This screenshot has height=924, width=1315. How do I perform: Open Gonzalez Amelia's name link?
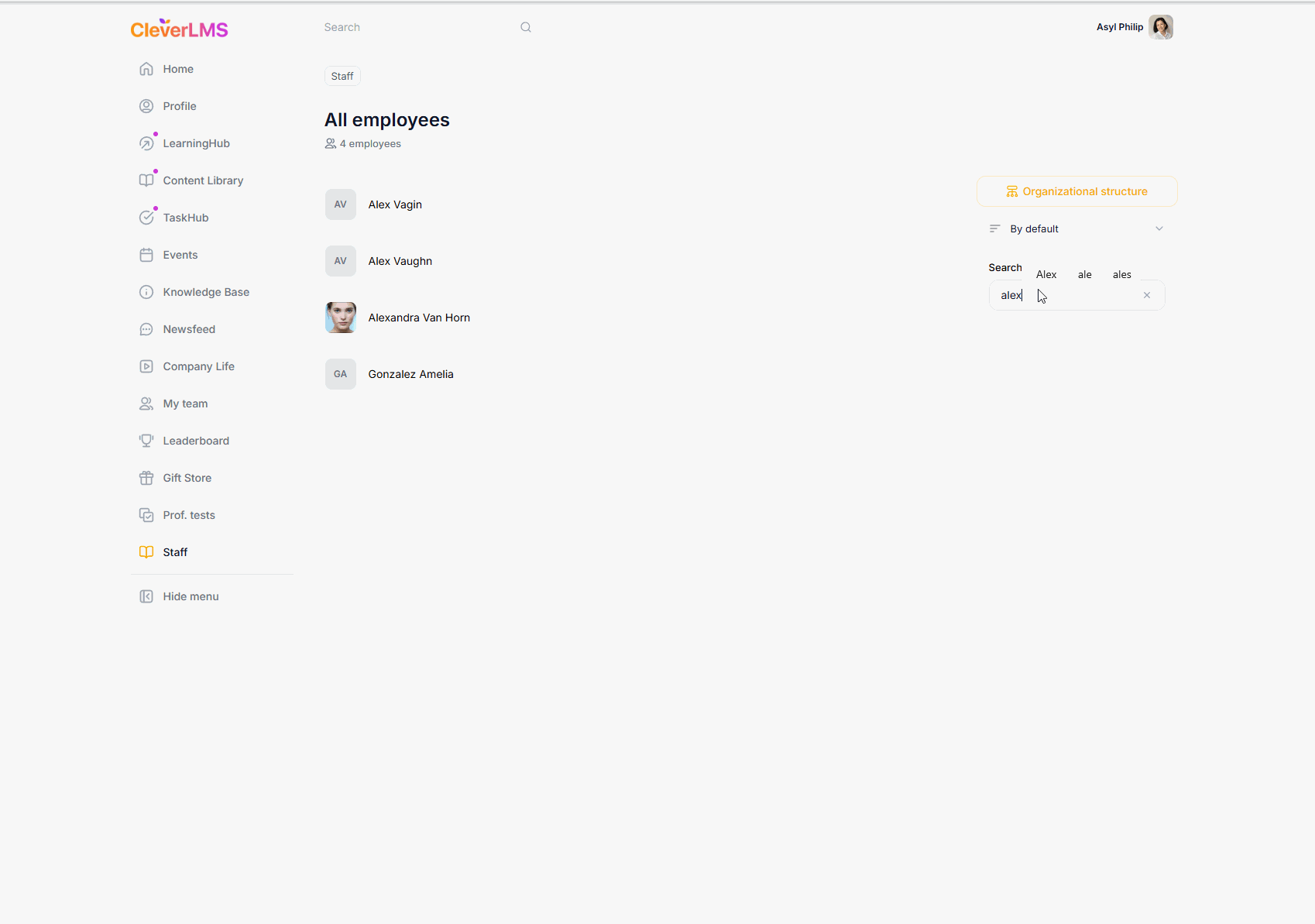click(x=411, y=374)
